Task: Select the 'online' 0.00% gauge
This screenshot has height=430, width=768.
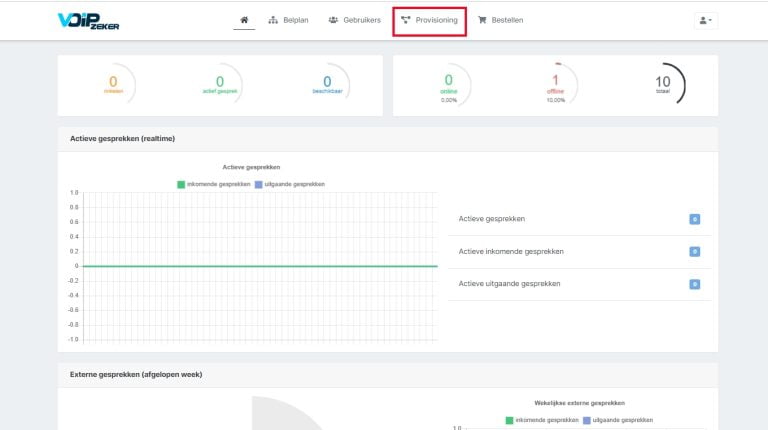Action: tap(449, 84)
